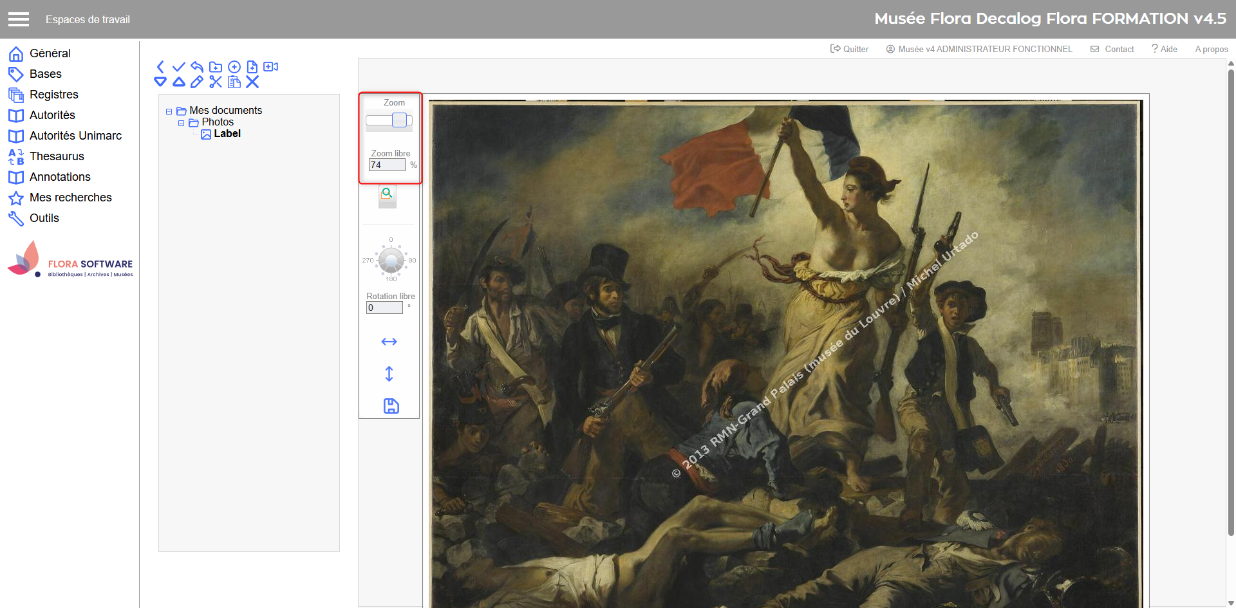
Task: Click the scissors cut icon
Action: [215, 82]
